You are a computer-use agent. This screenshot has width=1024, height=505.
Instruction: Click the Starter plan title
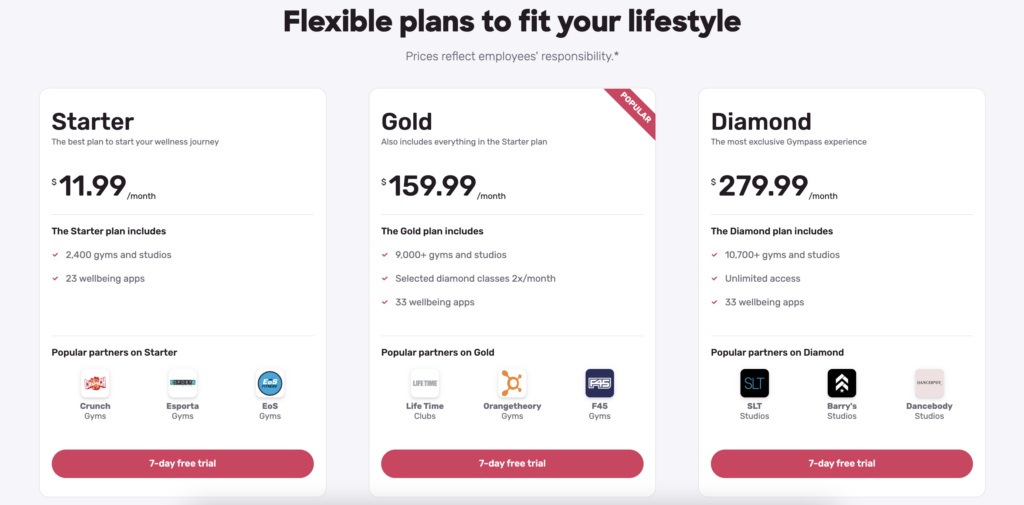pos(93,122)
